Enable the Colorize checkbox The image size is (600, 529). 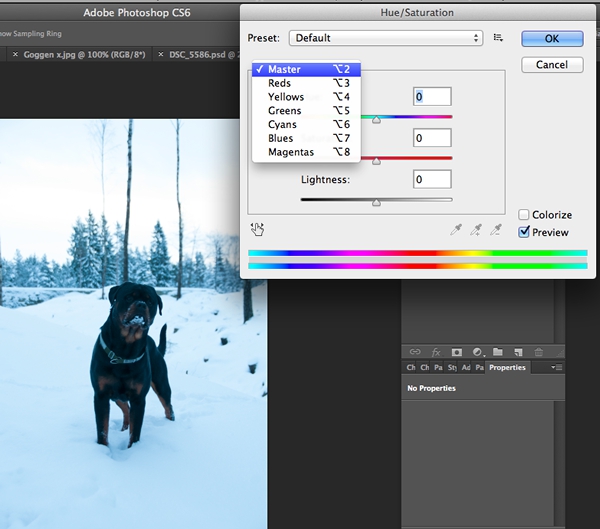click(x=524, y=215)
